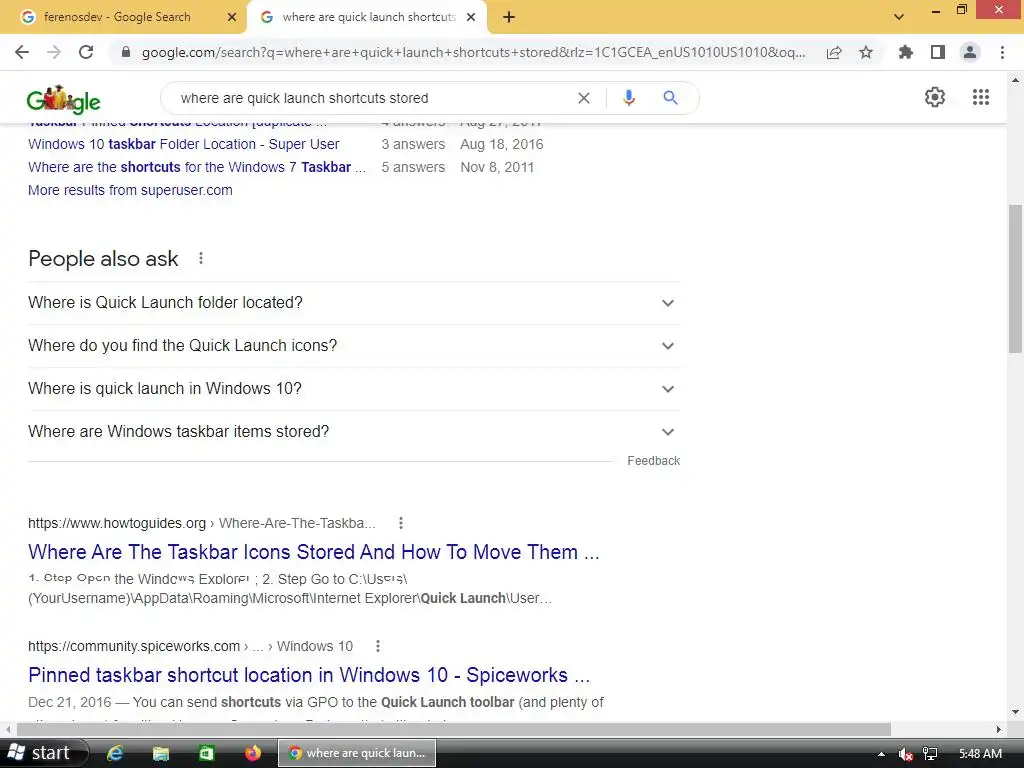The image size is (1024, 768).
Task: Open File Explorer from taskbar
Action: click(x=161, y=753)
